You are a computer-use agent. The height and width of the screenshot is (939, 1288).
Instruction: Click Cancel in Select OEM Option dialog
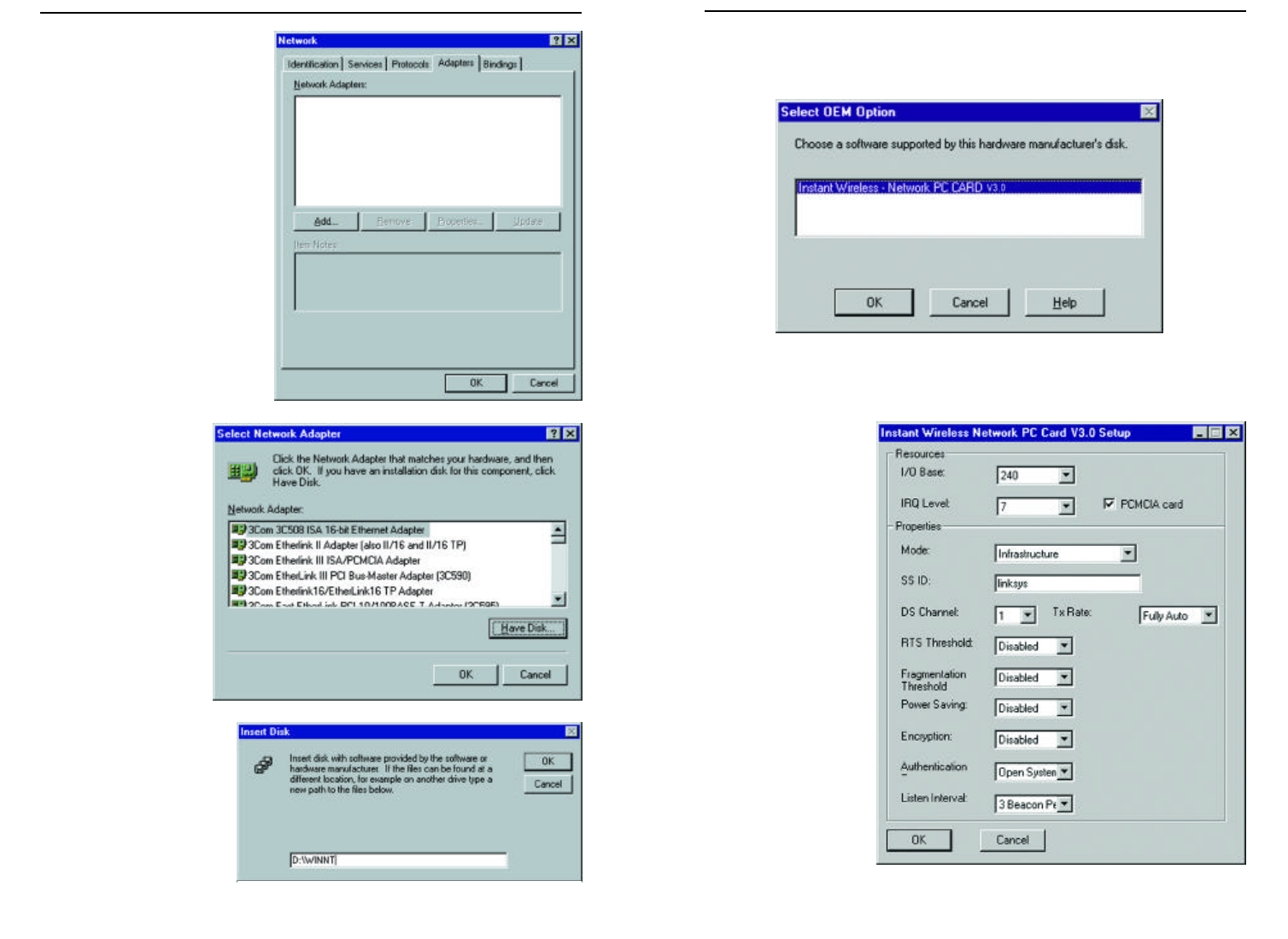point(969,302)
